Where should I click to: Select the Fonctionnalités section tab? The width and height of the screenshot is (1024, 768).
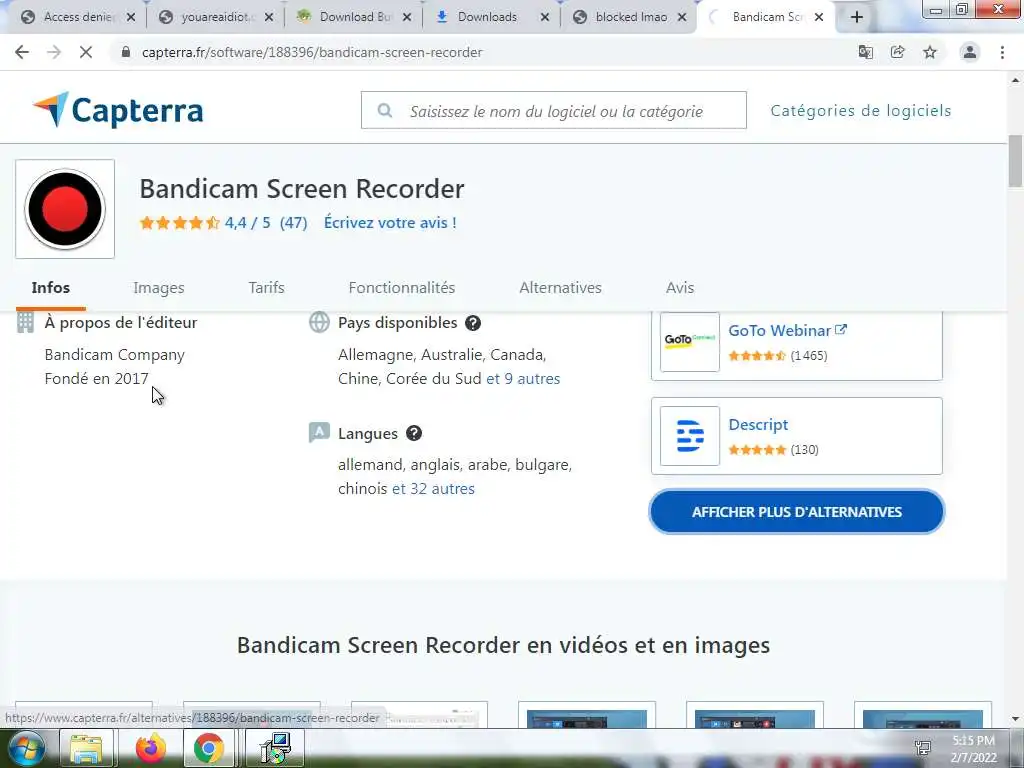[x=402, y=288]
